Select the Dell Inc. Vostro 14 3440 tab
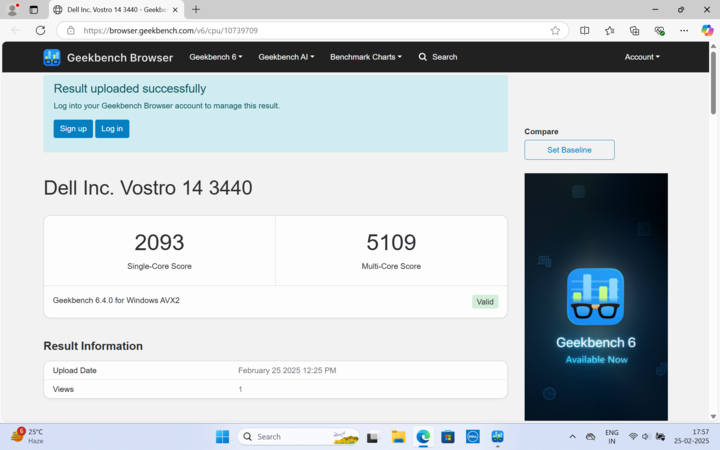Screen dimensions: 720x450 (116, 9)
